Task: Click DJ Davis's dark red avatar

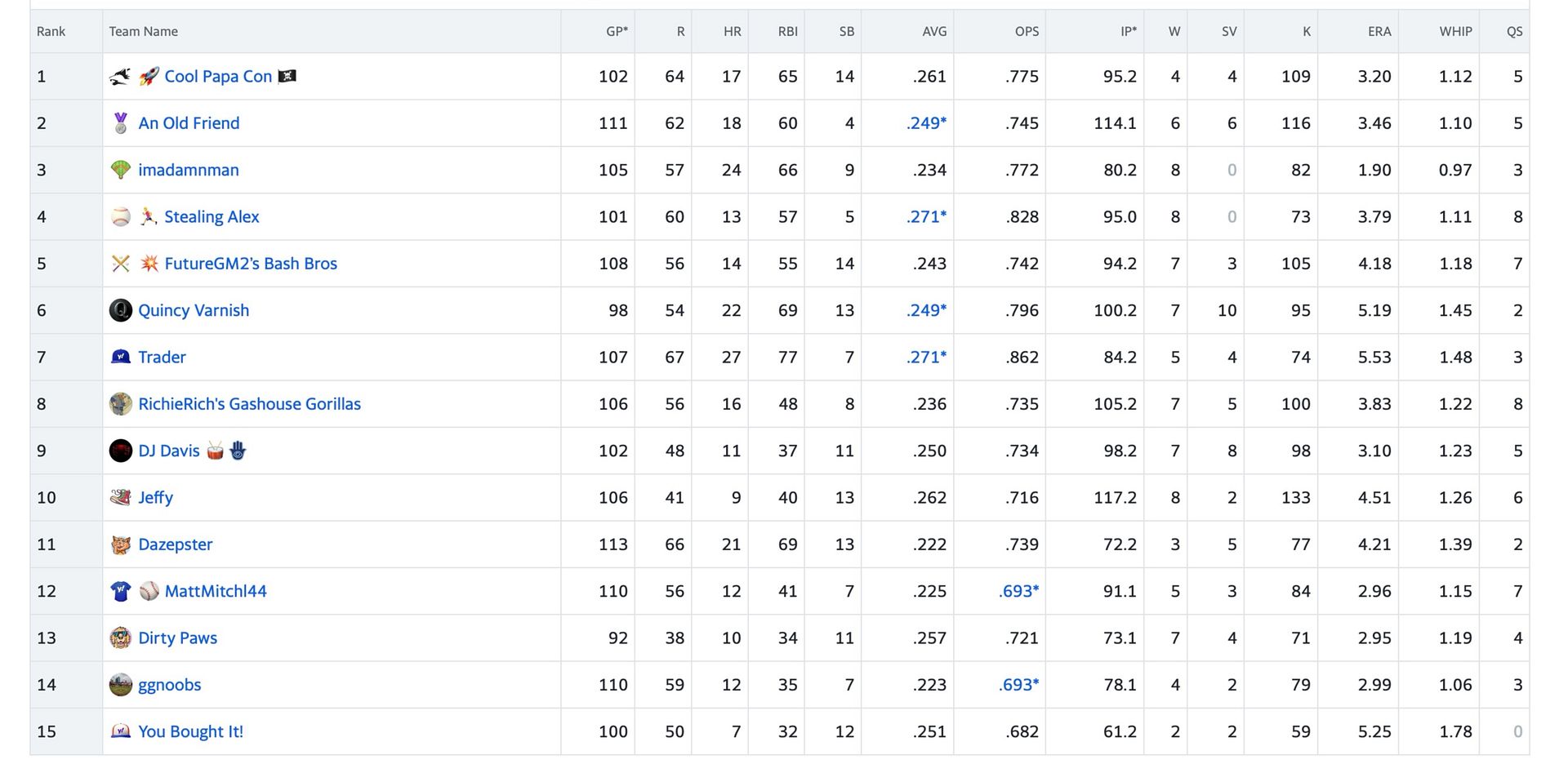Action: coord(121,451)
